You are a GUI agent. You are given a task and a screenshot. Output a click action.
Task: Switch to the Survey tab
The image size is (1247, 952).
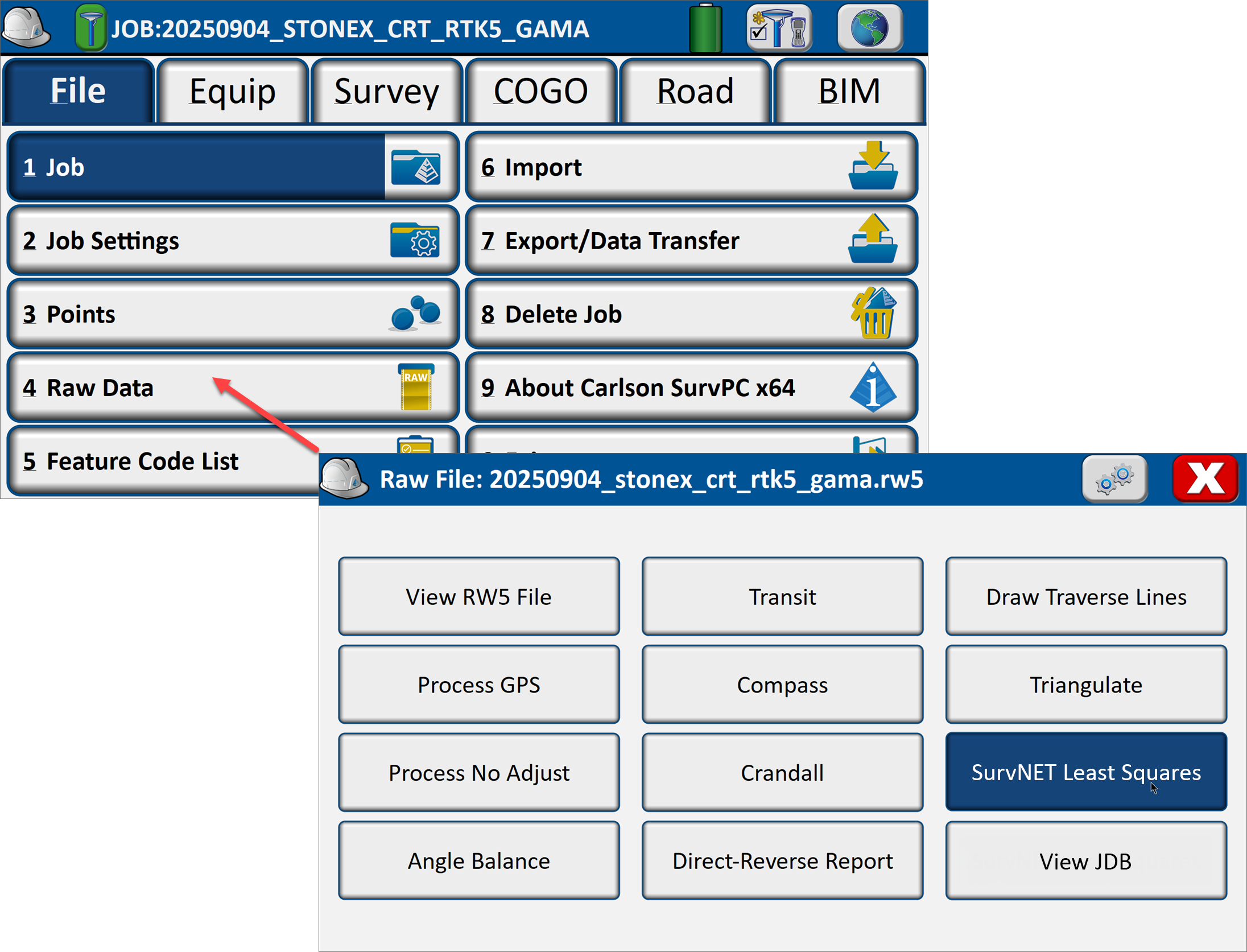387,91
